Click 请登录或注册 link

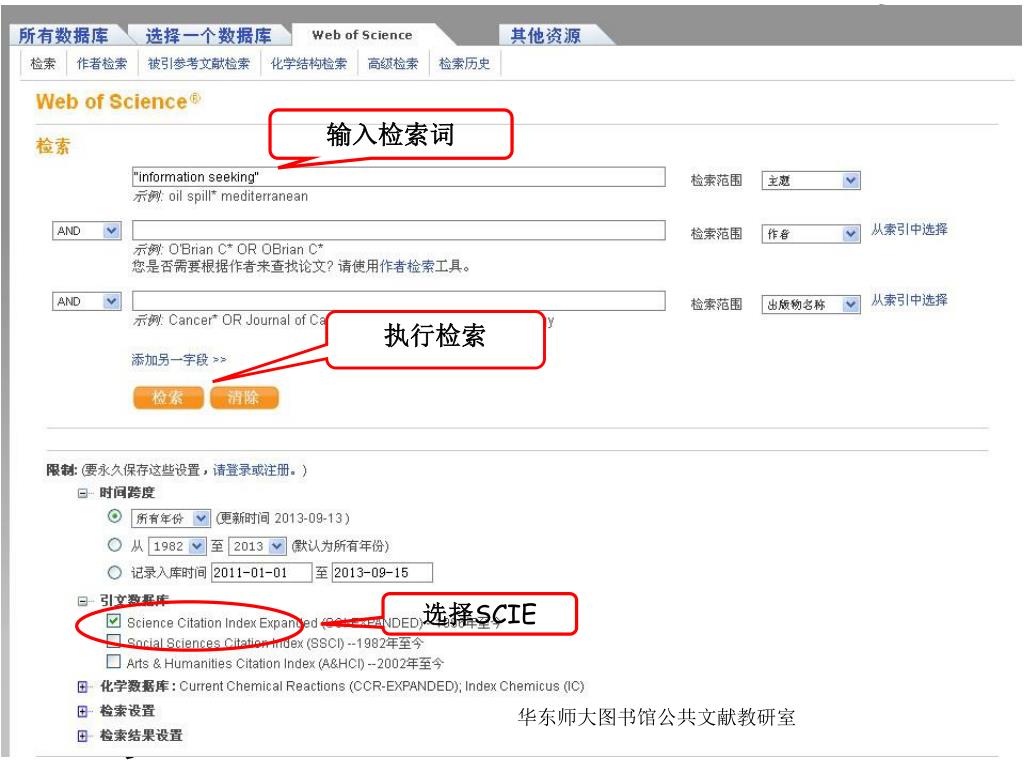pyautogui.click(x=251, y=470)
